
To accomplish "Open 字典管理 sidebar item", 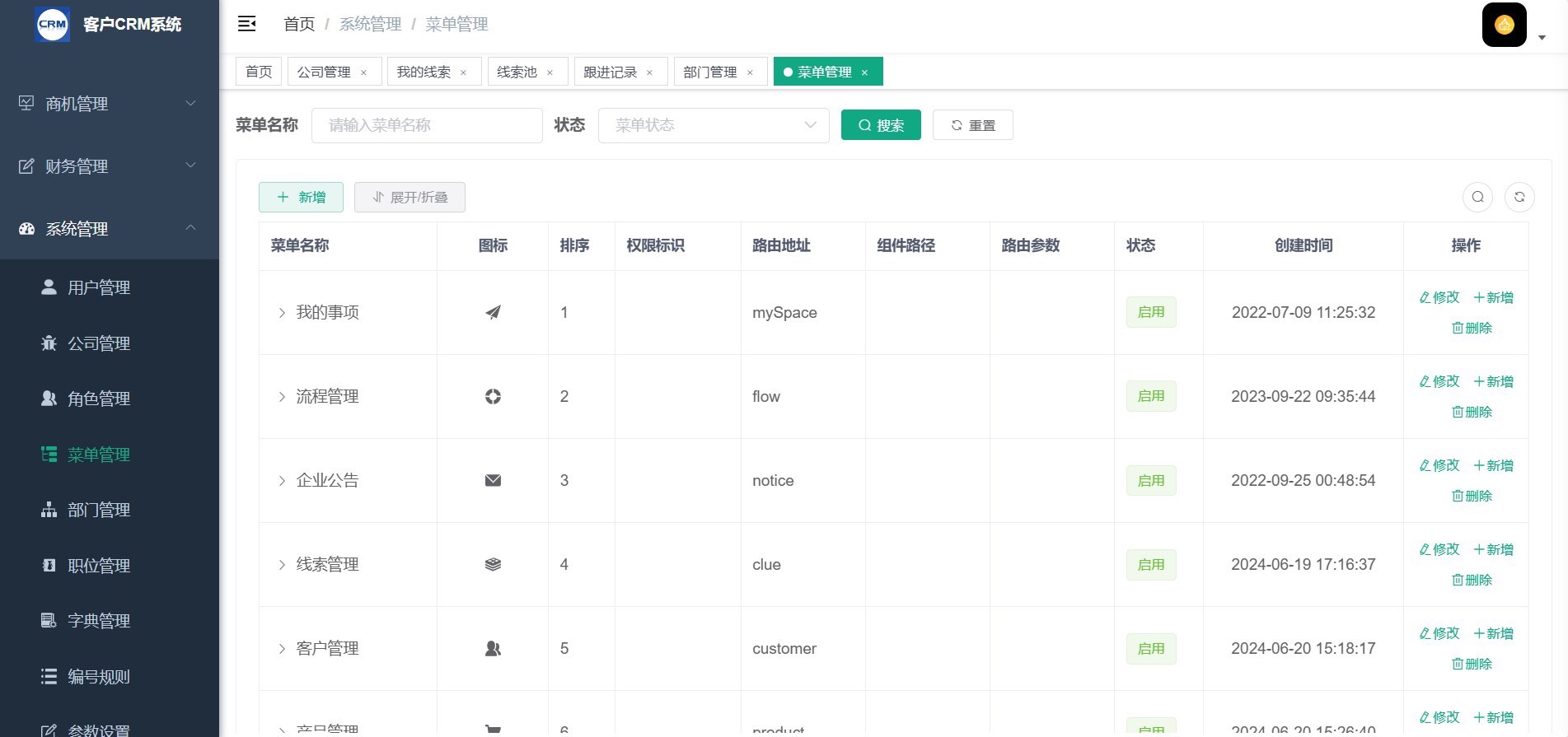I will coord(98,621).
